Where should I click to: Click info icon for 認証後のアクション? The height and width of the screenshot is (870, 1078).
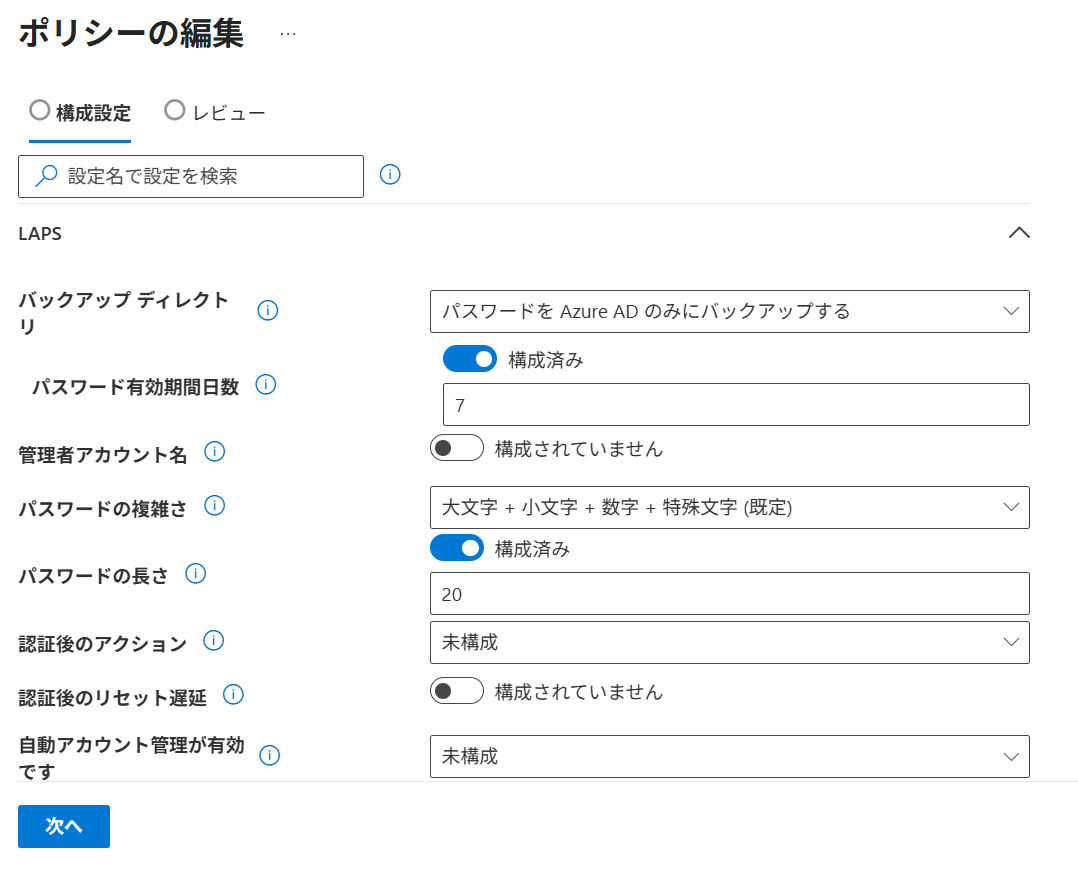(213, 640)
